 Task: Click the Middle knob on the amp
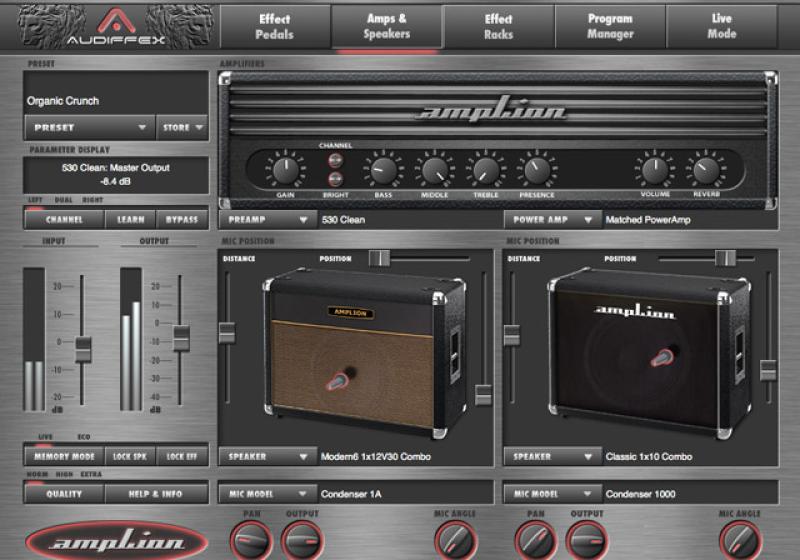pos(435,171)
